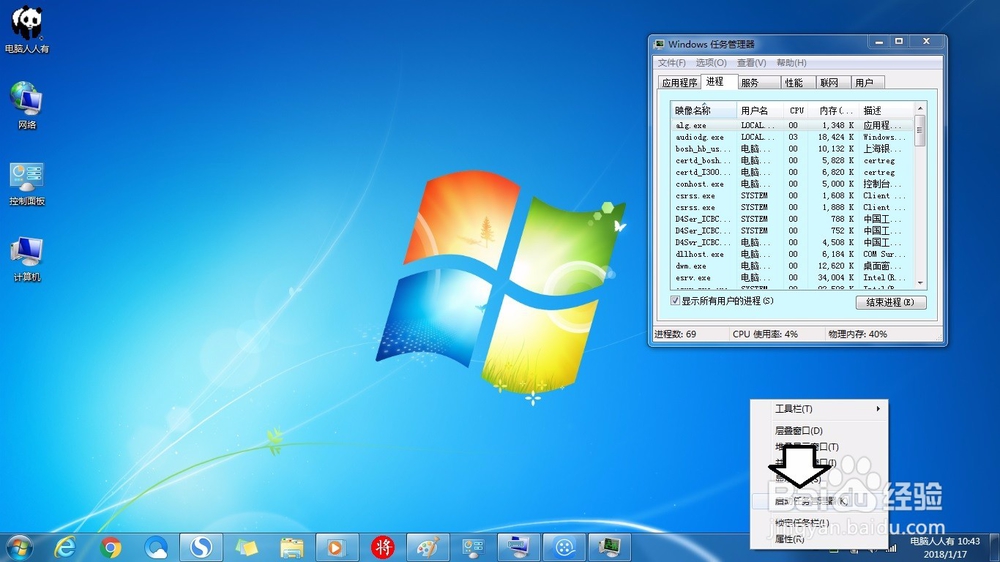1000x562 pixels.
Task: Expand the 工具栏(T) submenu arrow
Action: tap(878, 408)
